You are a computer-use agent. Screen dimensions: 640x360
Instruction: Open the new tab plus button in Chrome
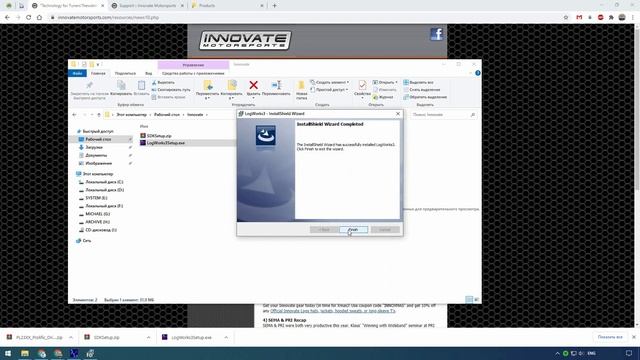[x=274, y=6]
